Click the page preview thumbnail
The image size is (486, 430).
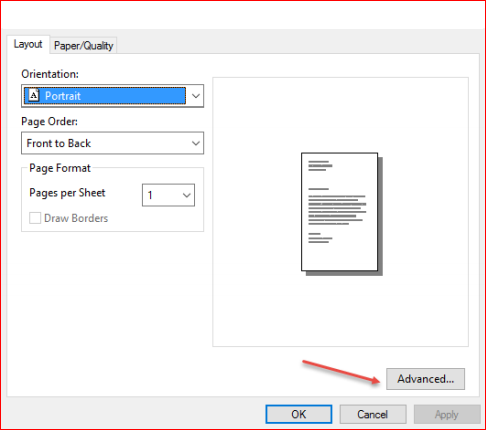pos(342,214)
